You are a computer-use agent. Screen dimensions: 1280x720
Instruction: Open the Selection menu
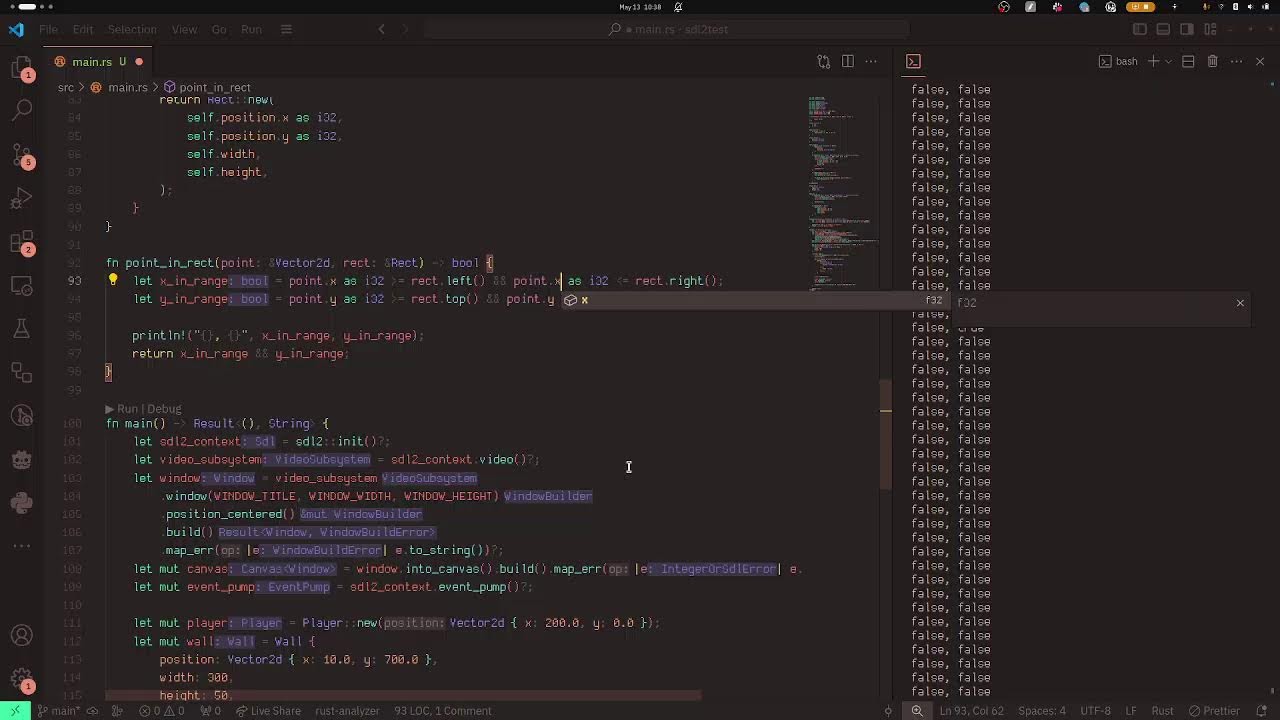tap(132, 29)
